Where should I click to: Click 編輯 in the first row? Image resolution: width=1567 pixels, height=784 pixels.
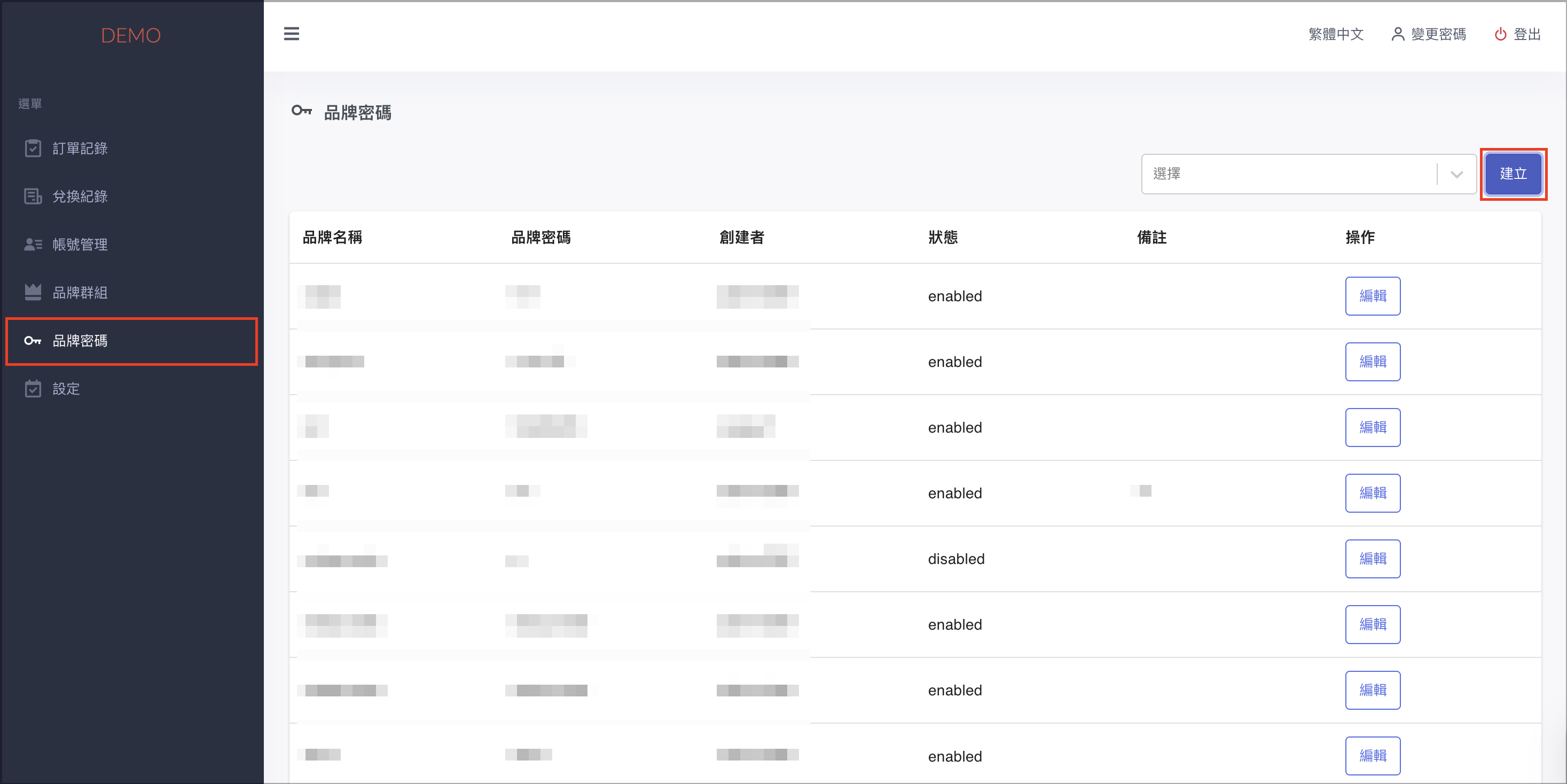(1373, 296)
